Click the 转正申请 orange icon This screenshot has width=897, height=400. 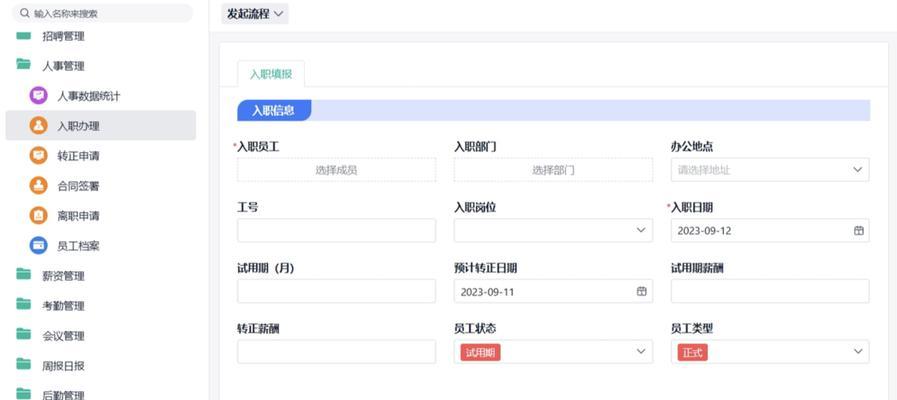38,155
